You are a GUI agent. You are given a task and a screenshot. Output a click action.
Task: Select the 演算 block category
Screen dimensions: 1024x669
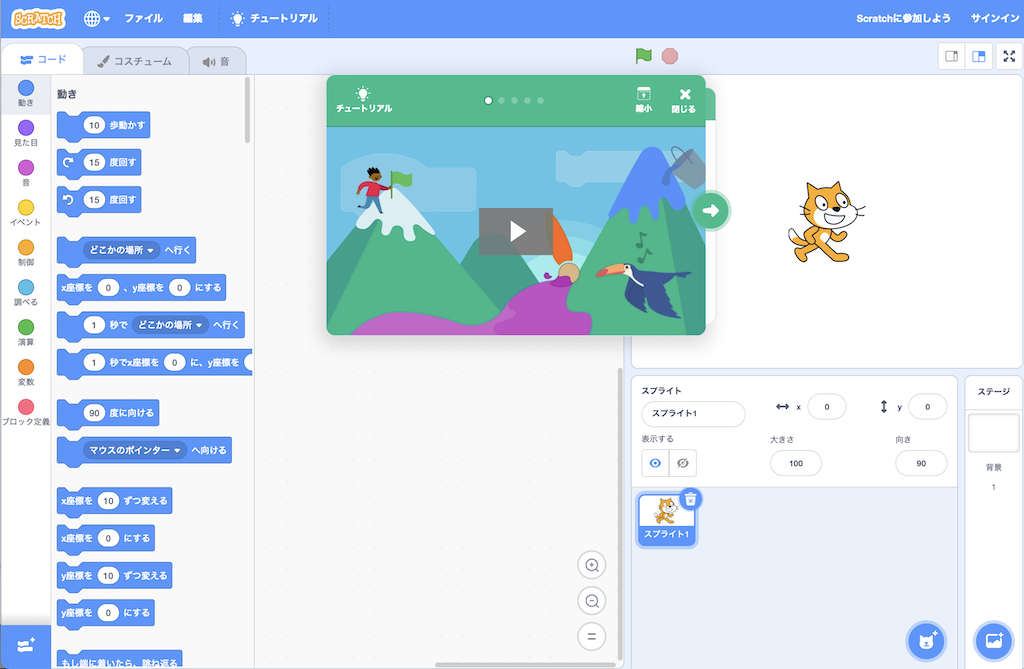pos(25,333)
